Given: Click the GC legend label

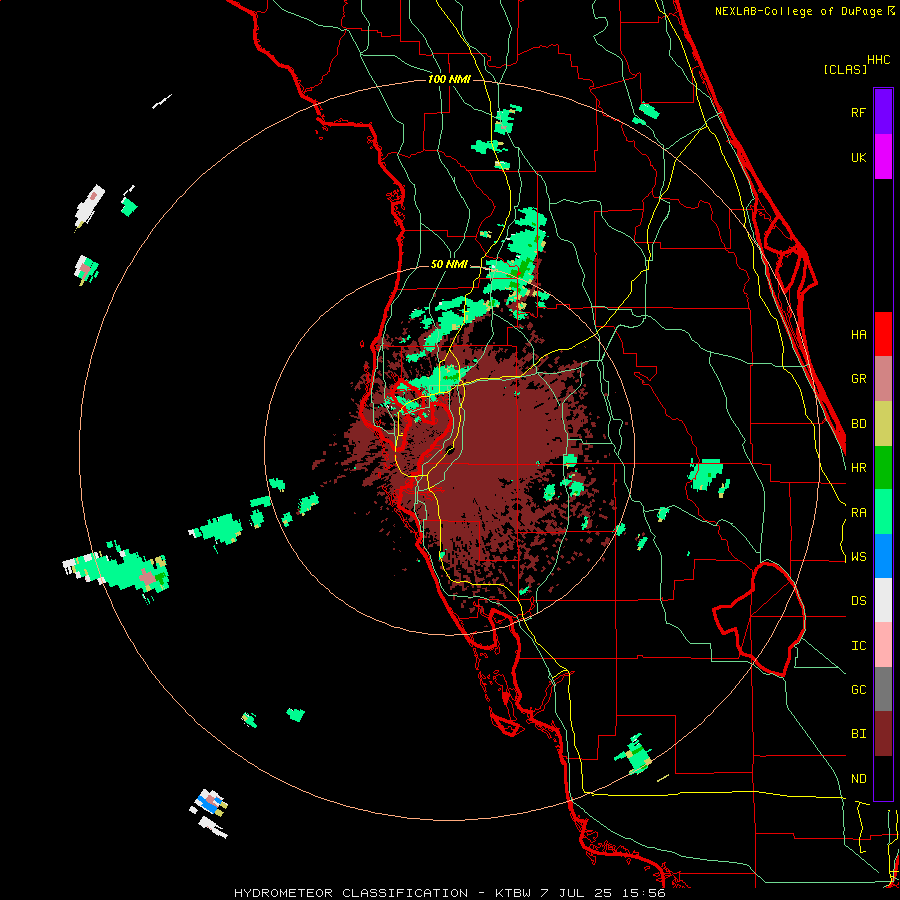Looking at the screenshot, I should click(x=858, y=690).
